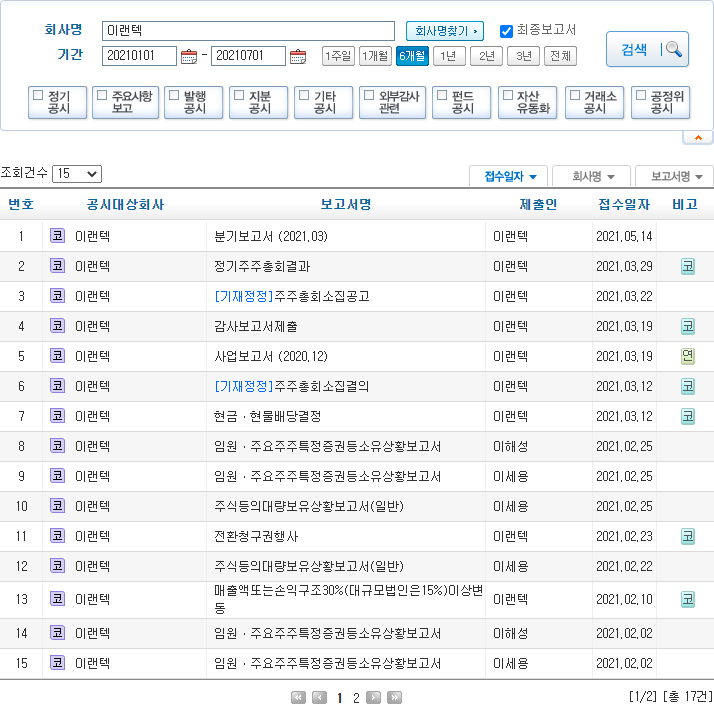Viewport: 714px width, 704px height.
Task: Check the 기타공시 filter
Action: (x=304, y=95)
